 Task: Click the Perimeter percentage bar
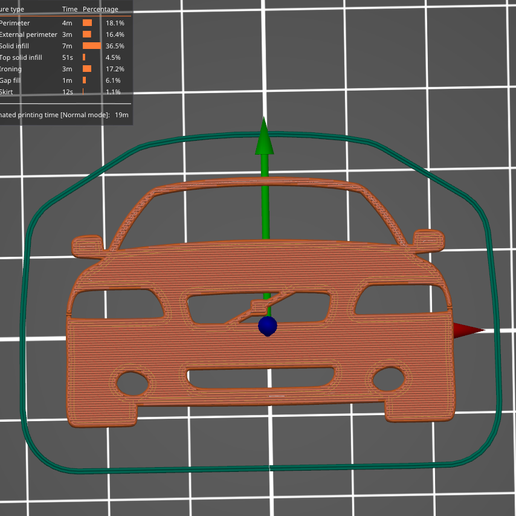coord(87,23)
